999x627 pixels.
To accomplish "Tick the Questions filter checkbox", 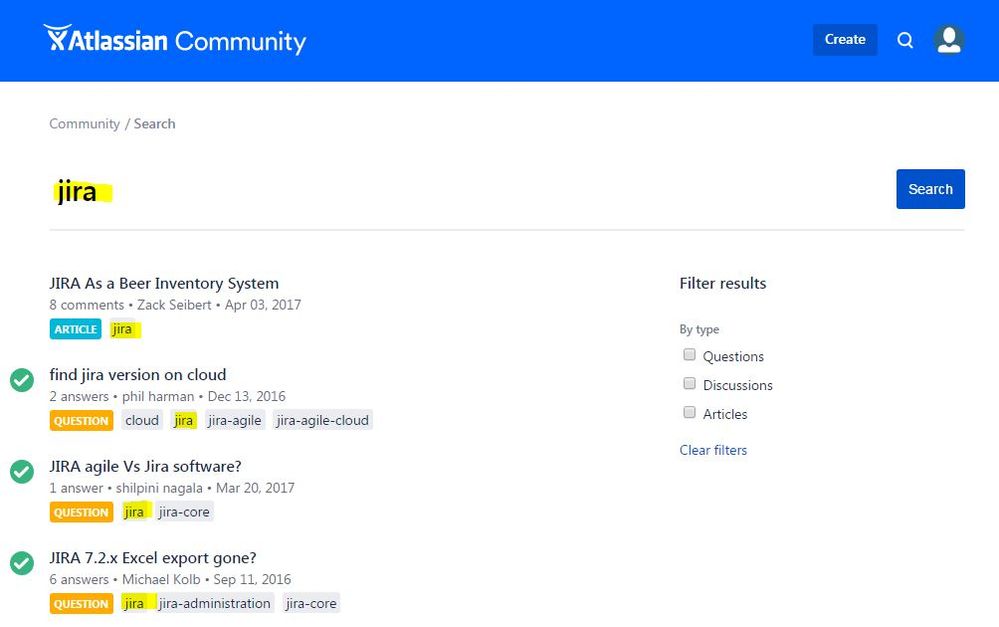I will coord(689,354).
